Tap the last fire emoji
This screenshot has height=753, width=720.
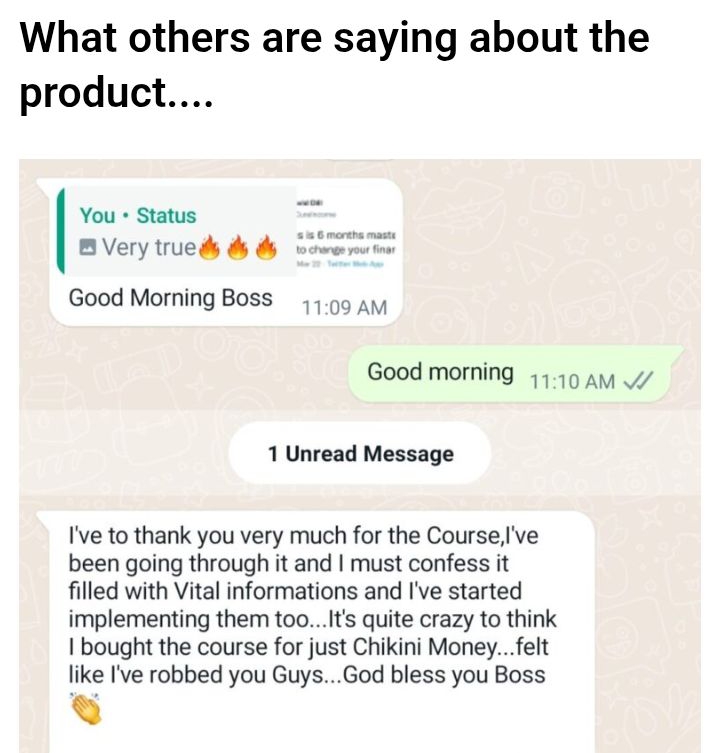[x=267, y=248]
